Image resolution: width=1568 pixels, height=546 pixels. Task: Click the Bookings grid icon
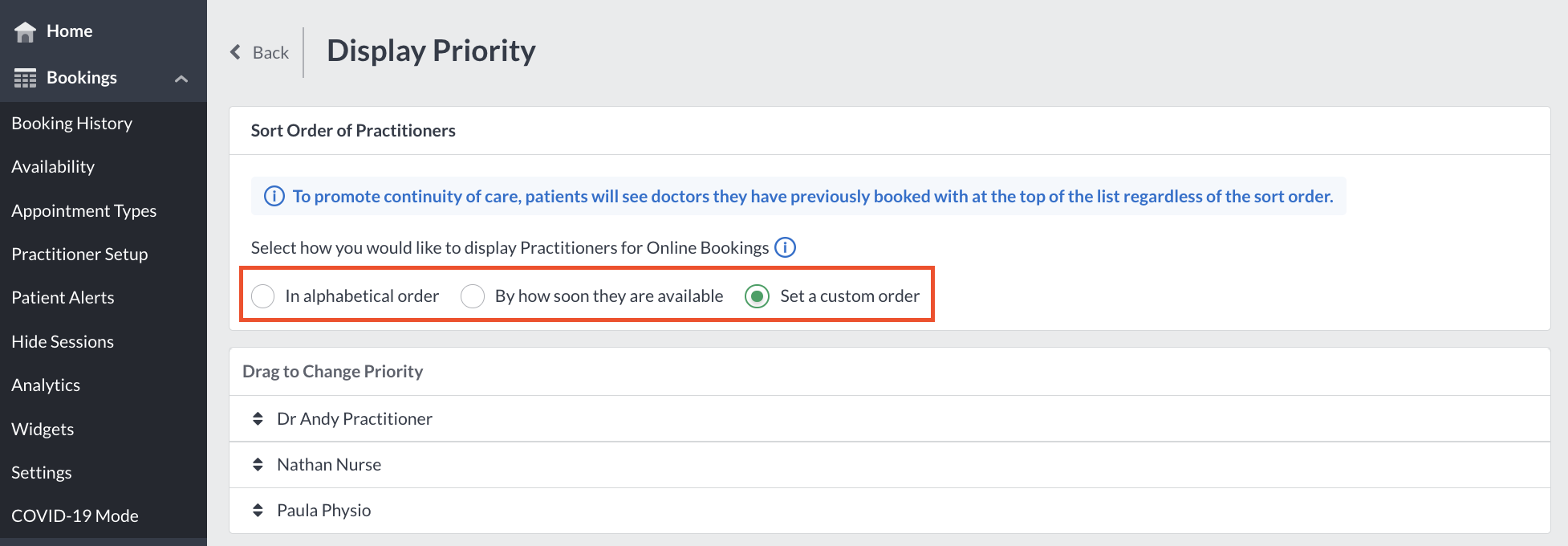26,78
